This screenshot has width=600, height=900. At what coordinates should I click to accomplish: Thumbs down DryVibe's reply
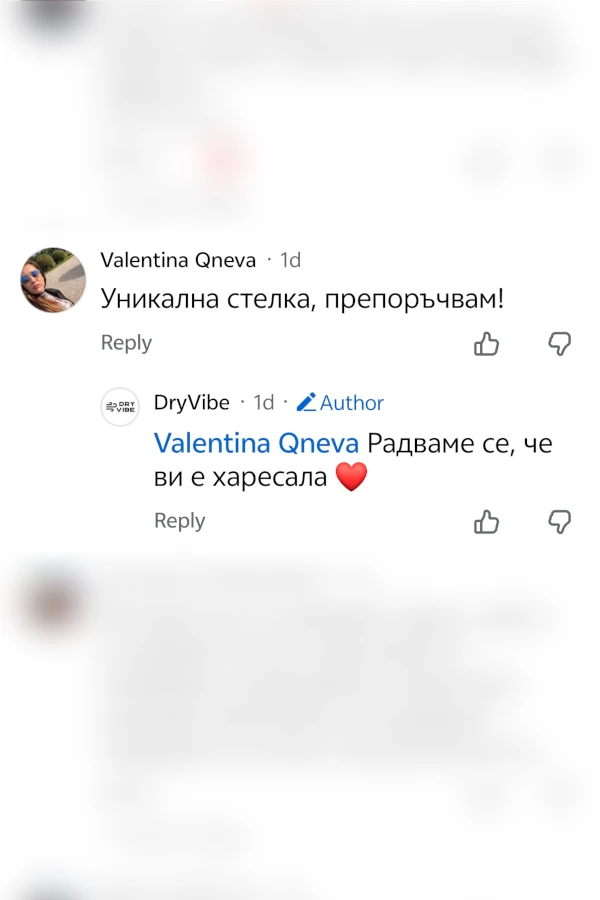(x=560, y=522)
